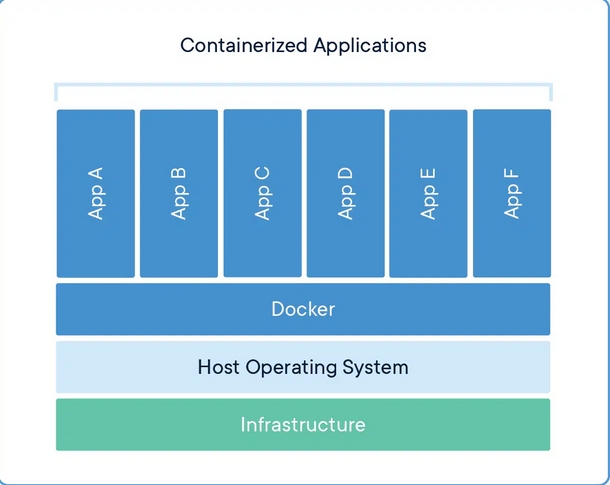This screenshot has height=485, width=610.
Task: Click the App C container block
Action: pyautogui.click(x=262, y=193)
